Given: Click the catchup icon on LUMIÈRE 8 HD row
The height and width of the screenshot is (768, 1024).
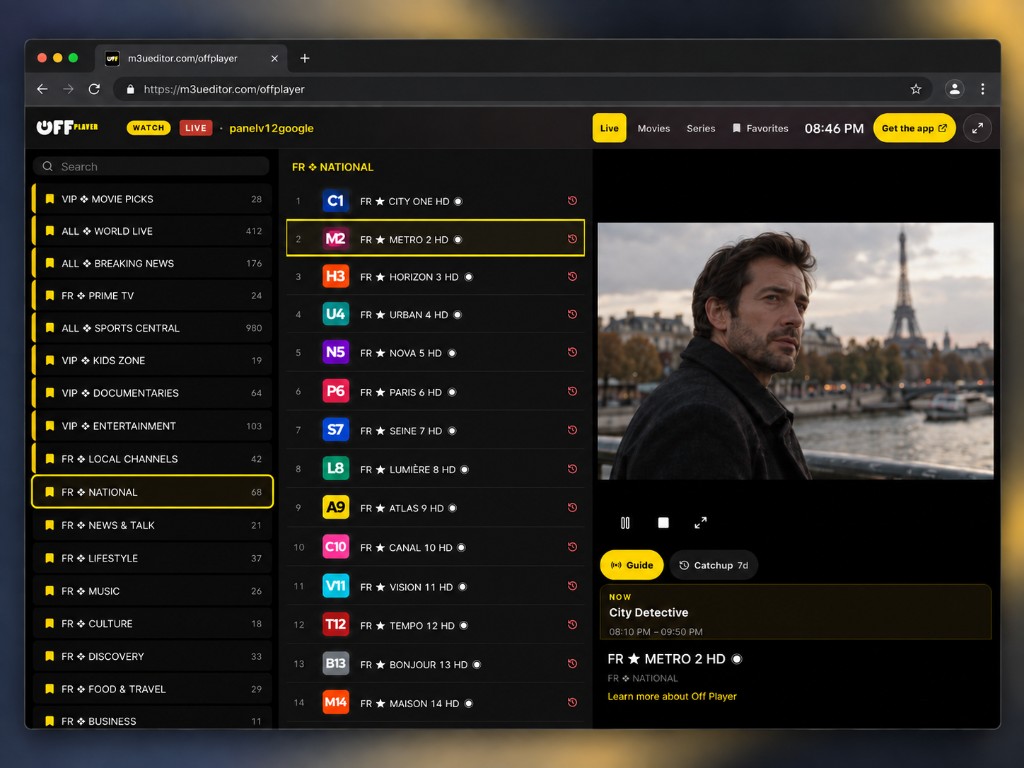Looking at the screenshot, I should (x=572, y=469).
